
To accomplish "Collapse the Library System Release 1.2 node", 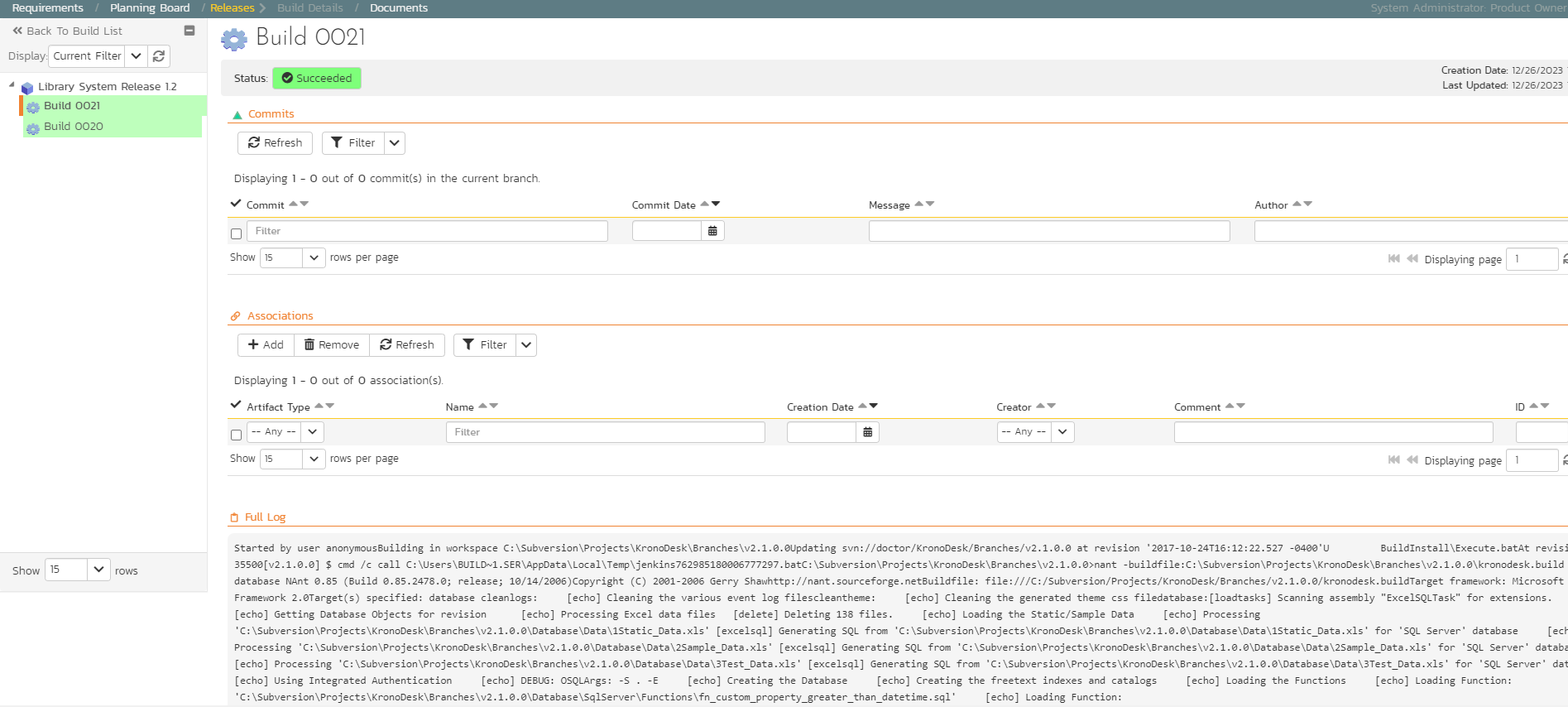I will pos(12,84).
